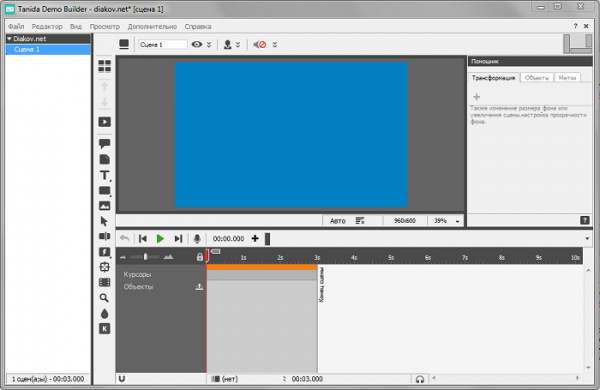Click the upload icon in Объекты row

click(199, 287)
